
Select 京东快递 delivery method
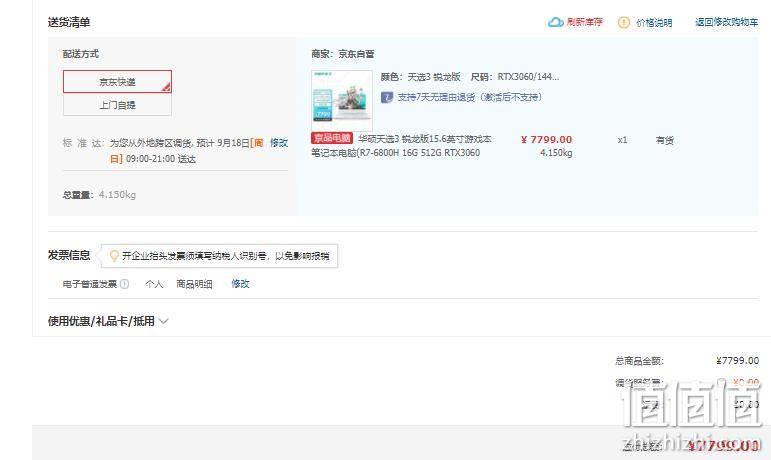click(117, 82)
